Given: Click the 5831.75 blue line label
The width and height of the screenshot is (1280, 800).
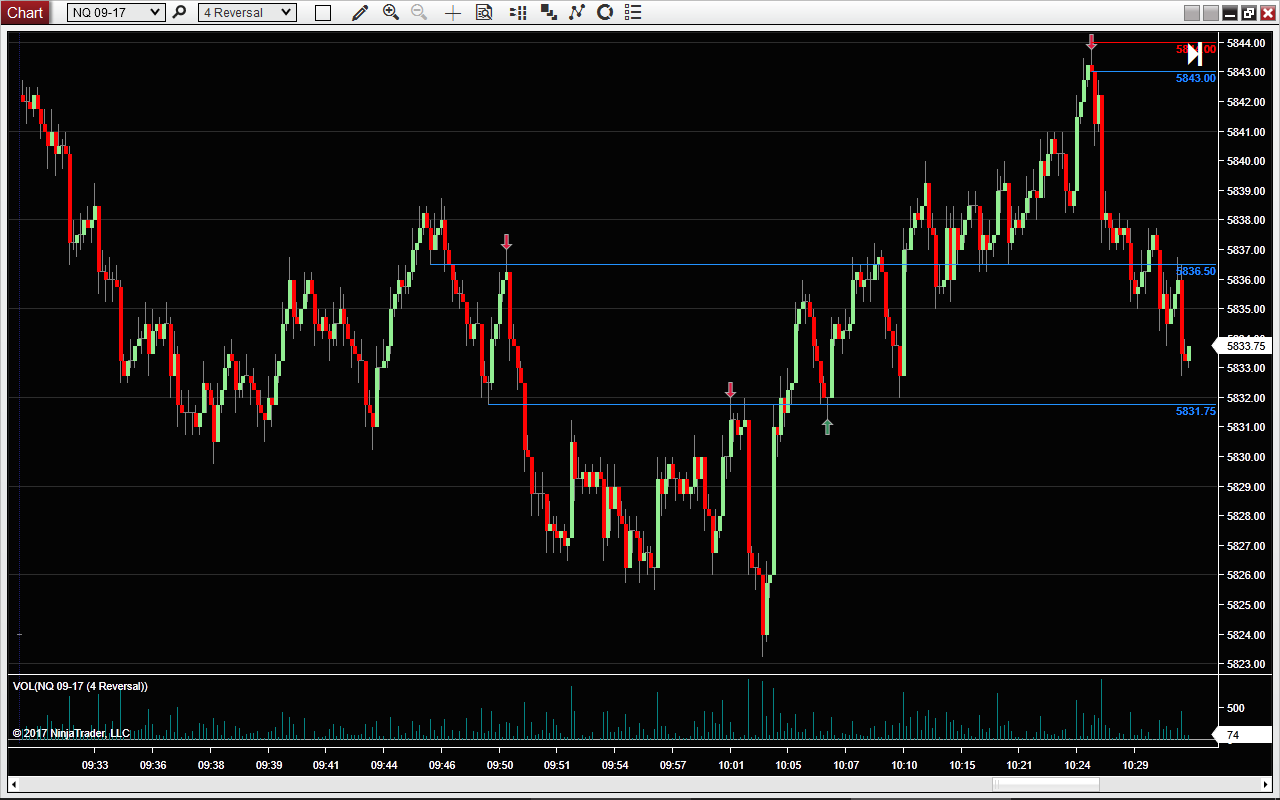Looking at the screenshot, I should (x=1196, y=411).
